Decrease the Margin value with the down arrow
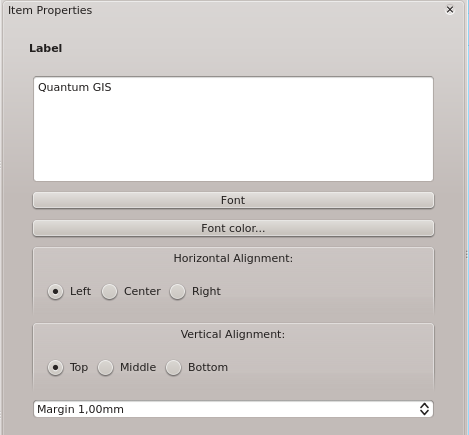Viewport: 469px width, 435px height. pos(424,413)
